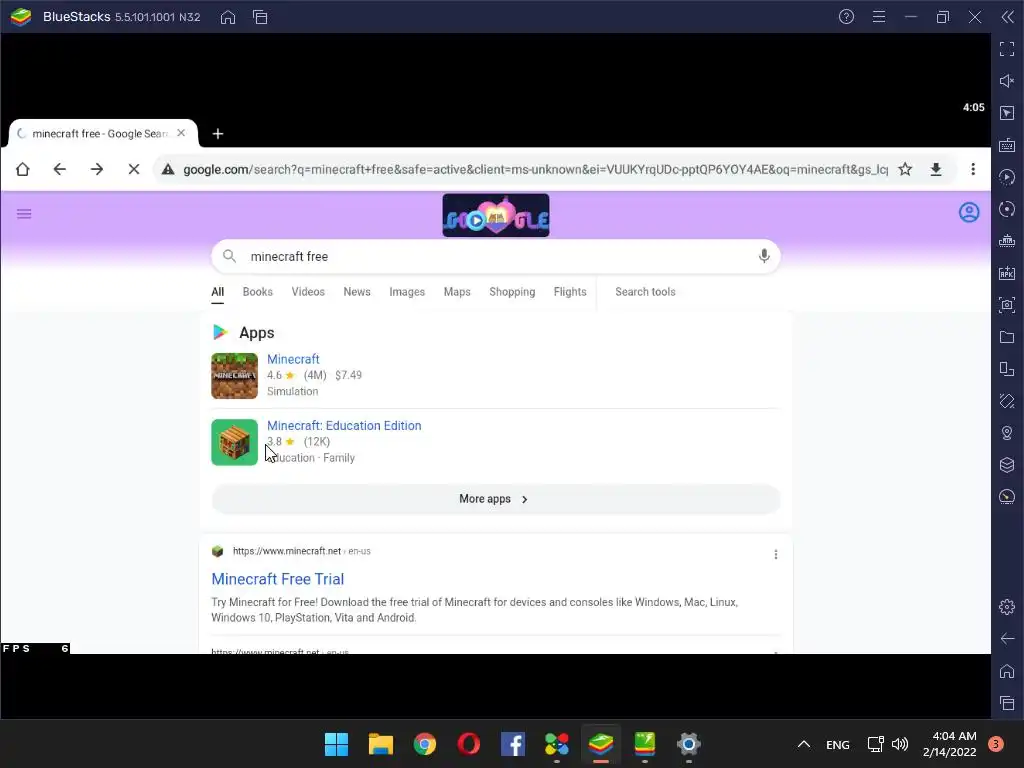Image resolution: width=1024 pixels, height=768 pixels.
Task: Show hidden system tray icons
Action: (x=804, y=744)
